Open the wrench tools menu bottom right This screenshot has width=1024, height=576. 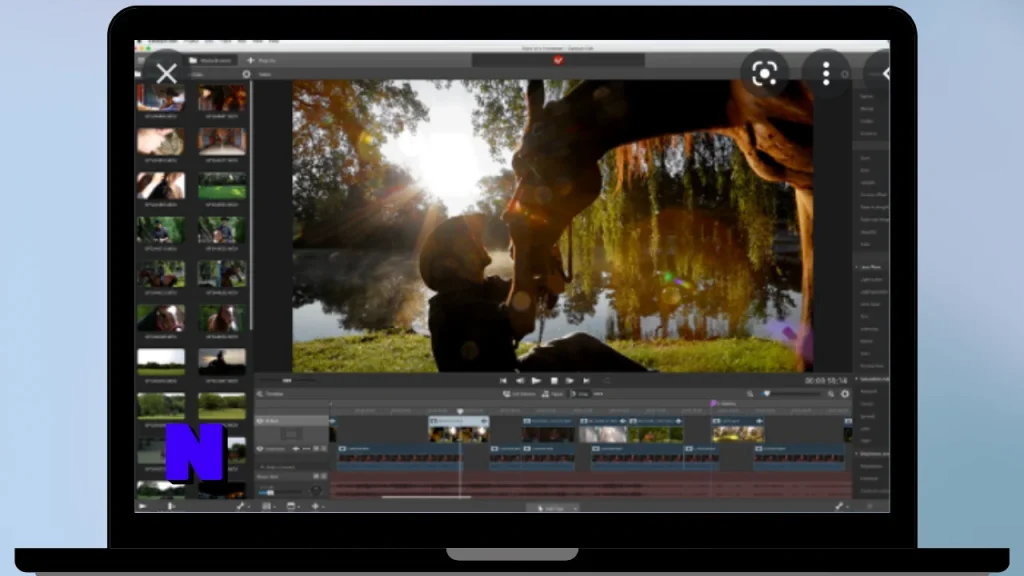click(840, 506)
